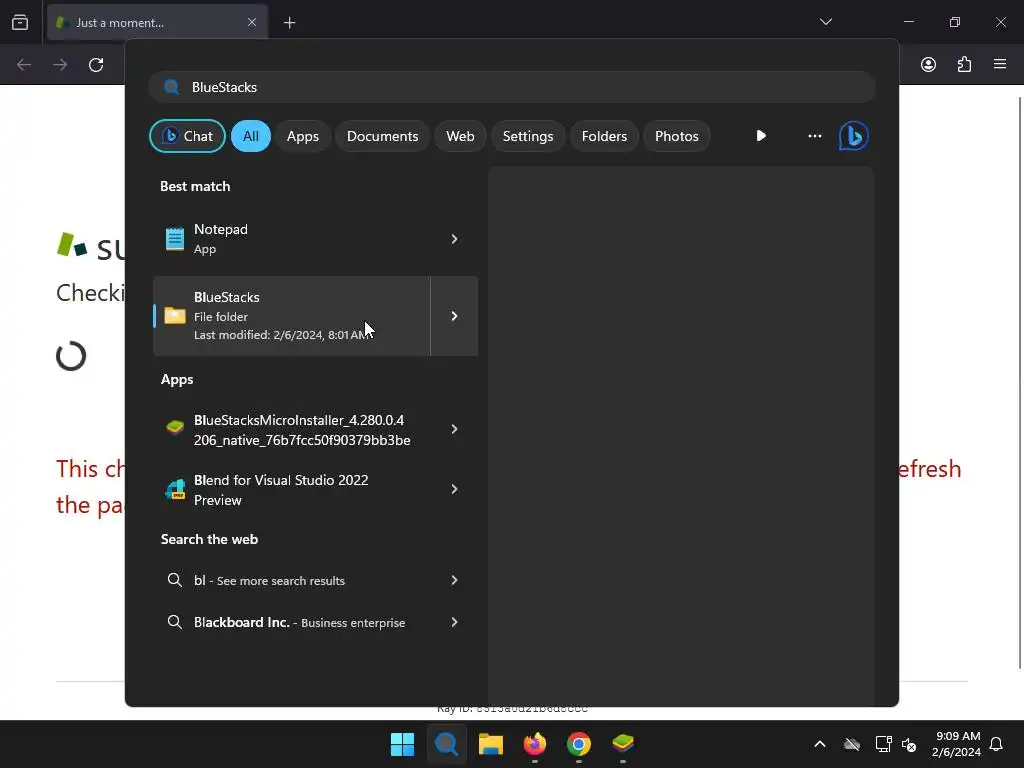1024x768 pixels.
Task: Click the OneDrive cloud tray icon
Action: [852, 744]
